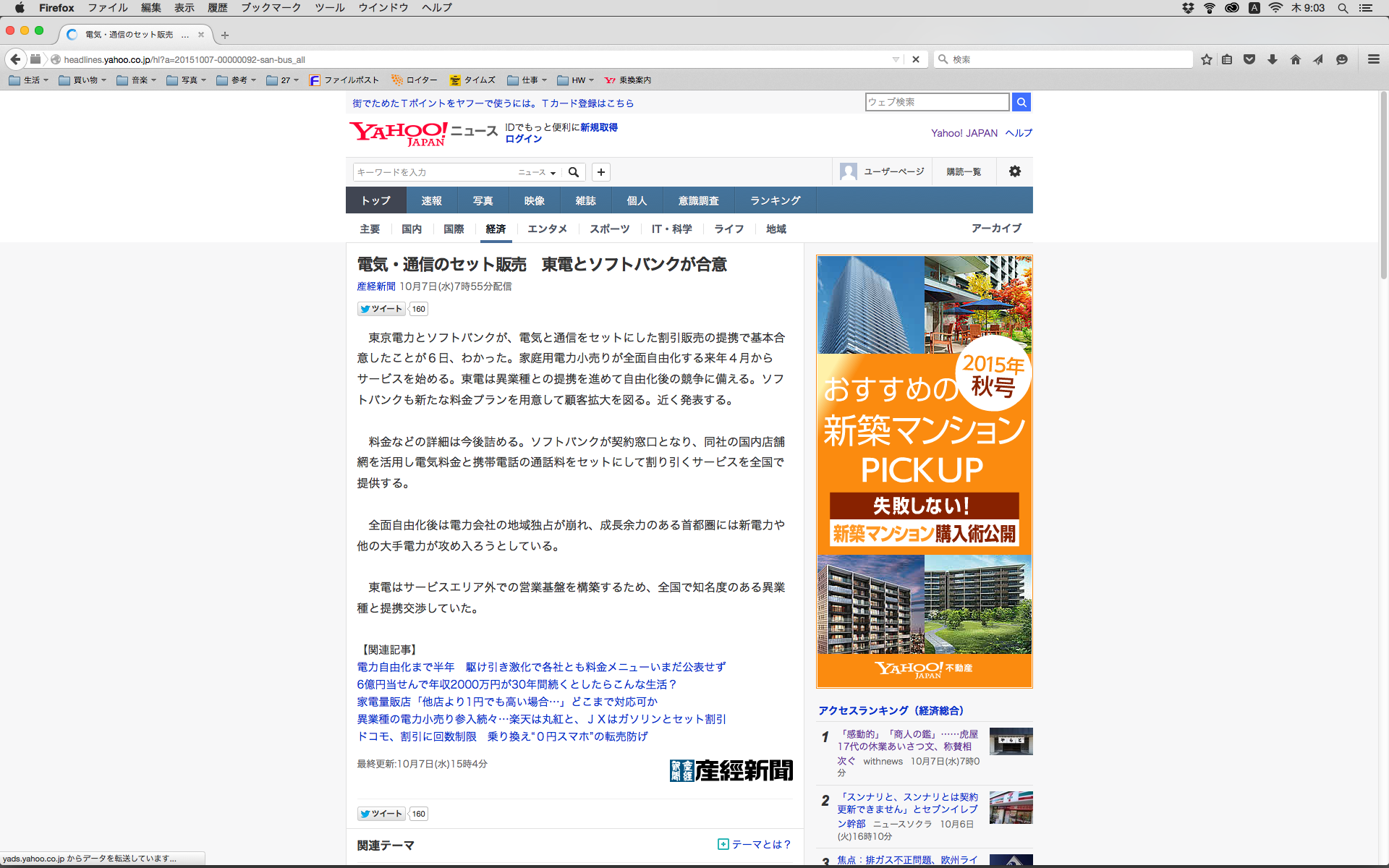Open Firefox hamburger menu
The image size is (1389, 868).
pos(1373,59)
